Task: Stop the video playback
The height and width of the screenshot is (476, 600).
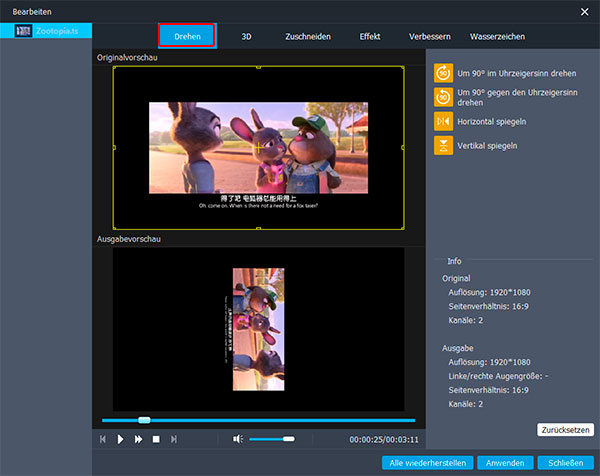Action: [156, 439]
